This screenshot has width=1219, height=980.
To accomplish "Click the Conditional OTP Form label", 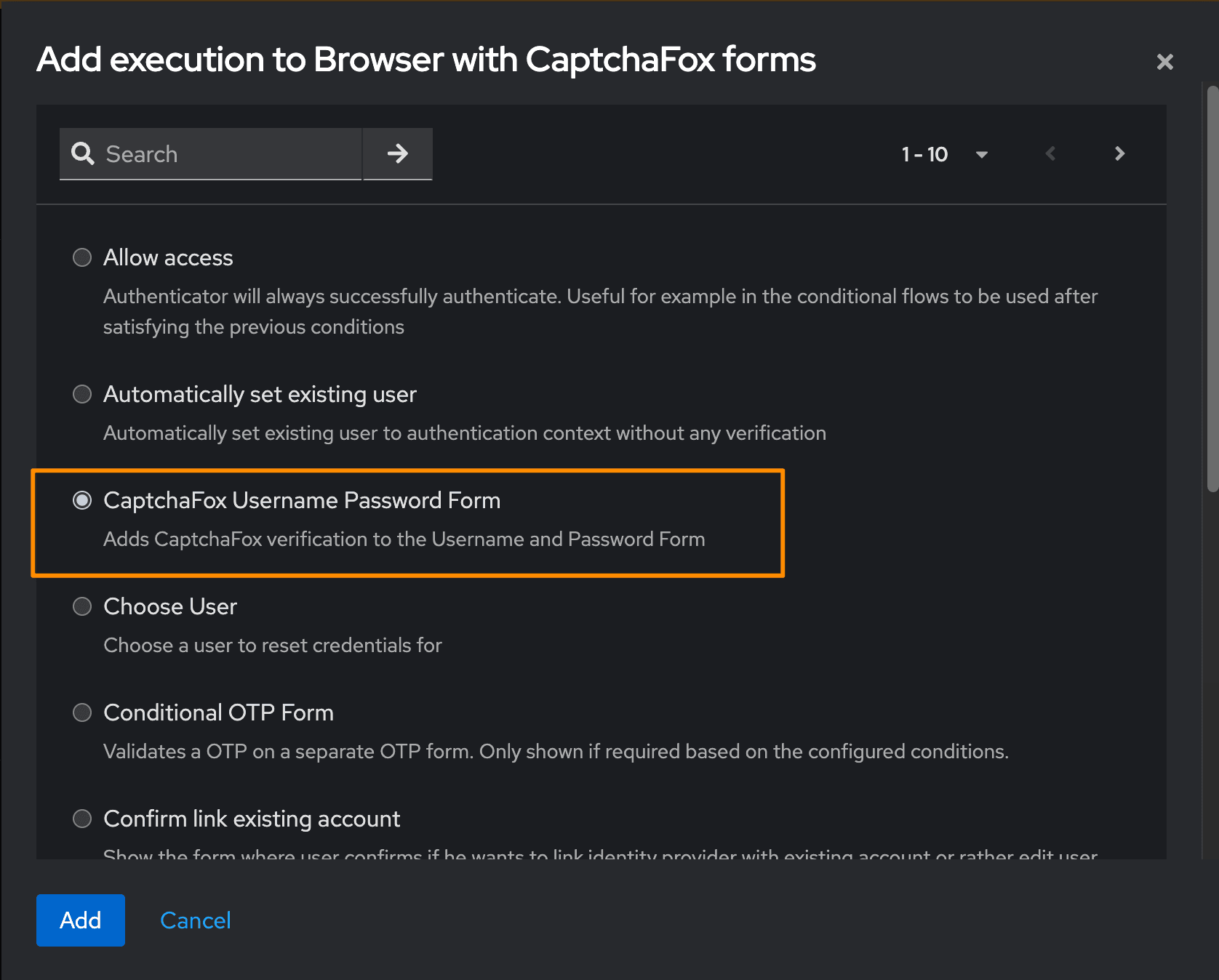I will tap(218, 712).
